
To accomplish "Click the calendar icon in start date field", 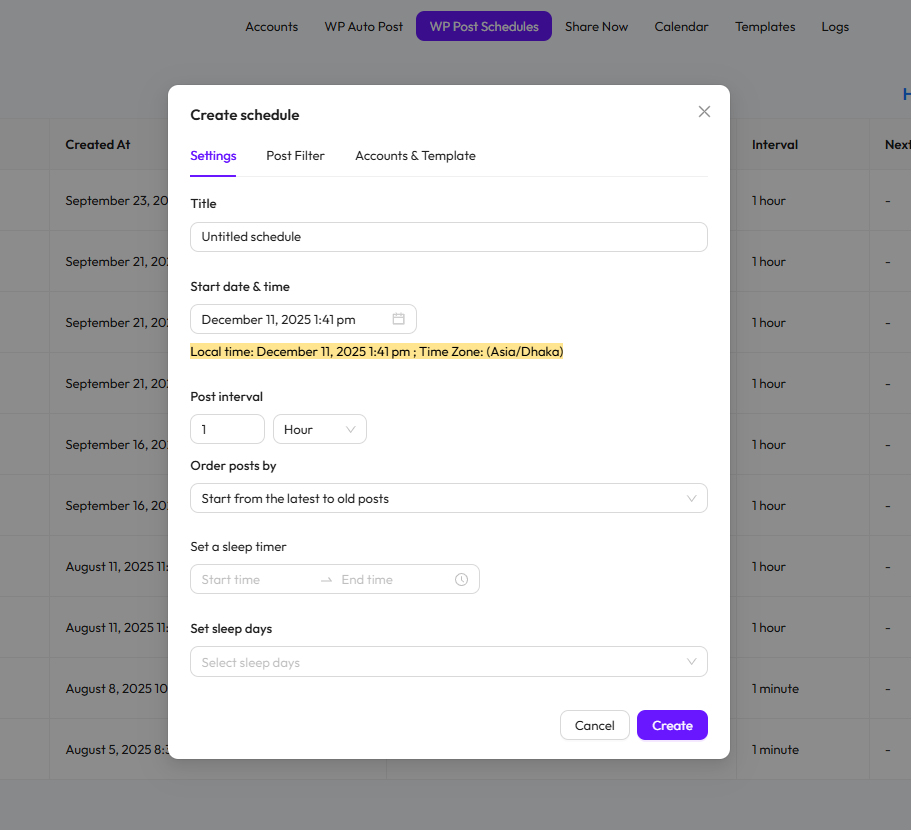I will [398, 319].
